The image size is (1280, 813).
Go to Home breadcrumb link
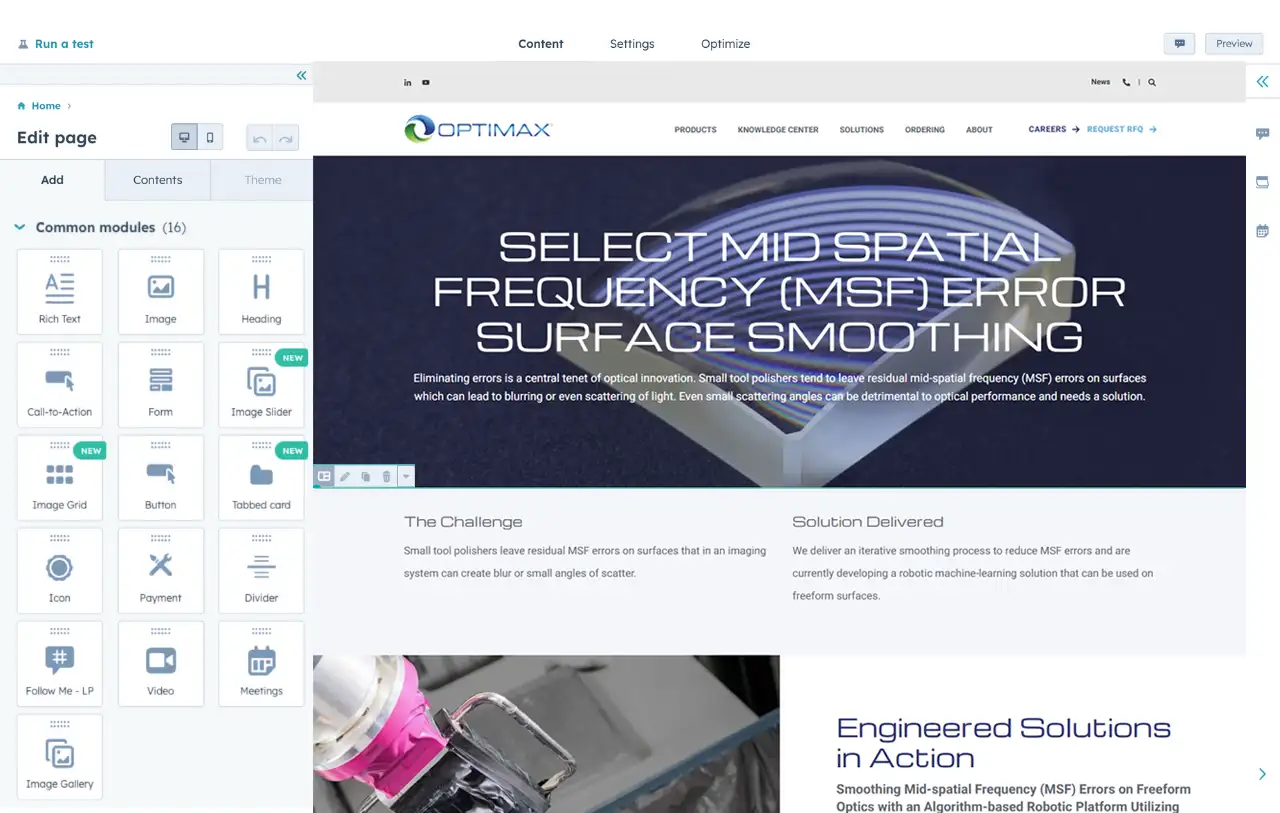coord(46,106)
